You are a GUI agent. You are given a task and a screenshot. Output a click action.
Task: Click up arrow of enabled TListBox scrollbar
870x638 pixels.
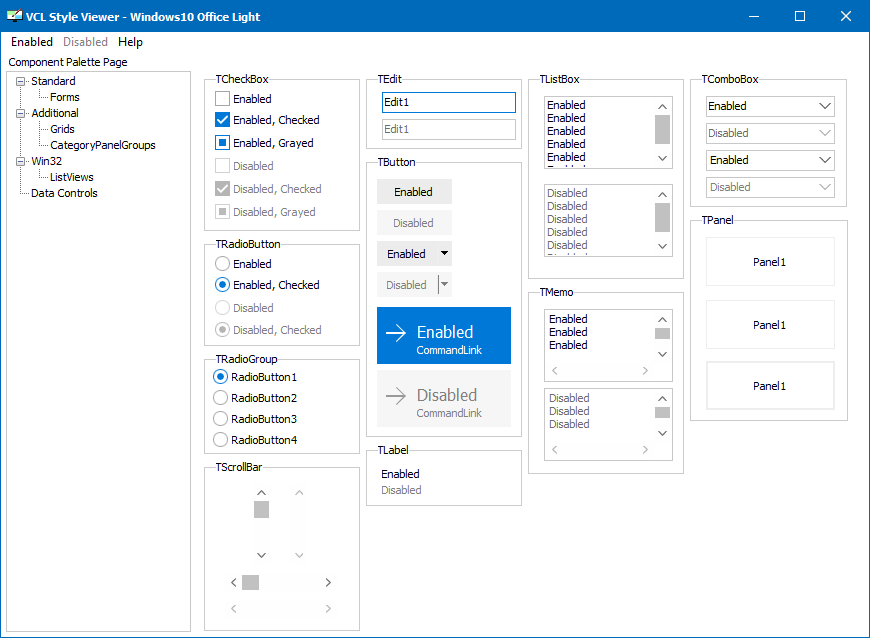coord(662,107)
